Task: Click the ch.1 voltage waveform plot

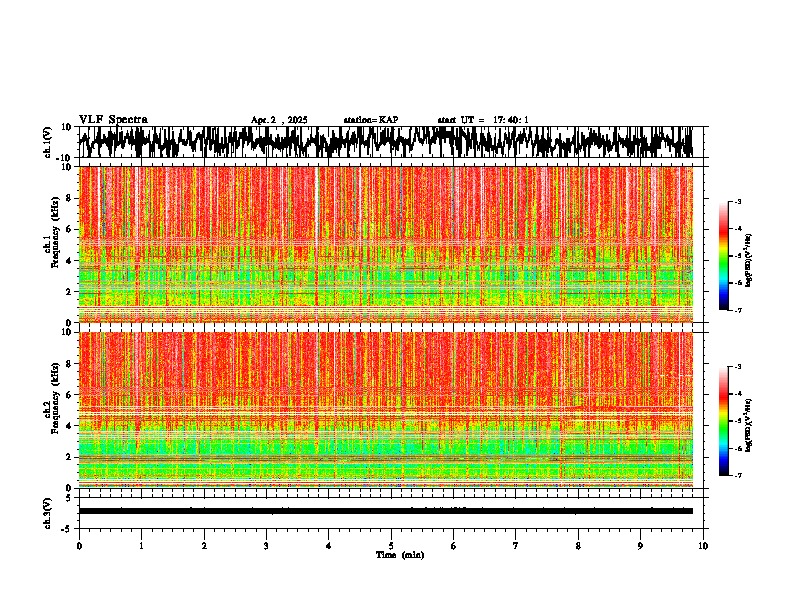Action: click(390, 142)
